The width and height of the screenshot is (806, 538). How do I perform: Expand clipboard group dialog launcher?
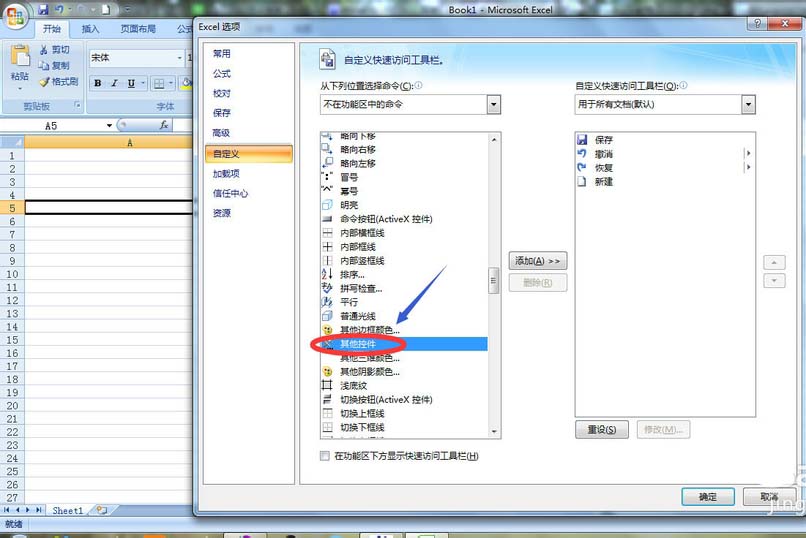[x=78, y=105]
